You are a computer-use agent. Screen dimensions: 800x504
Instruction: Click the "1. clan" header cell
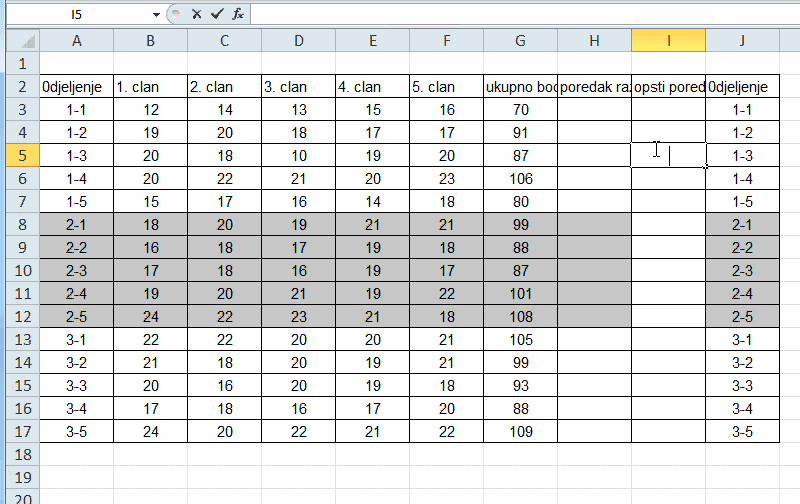(150, 87)
